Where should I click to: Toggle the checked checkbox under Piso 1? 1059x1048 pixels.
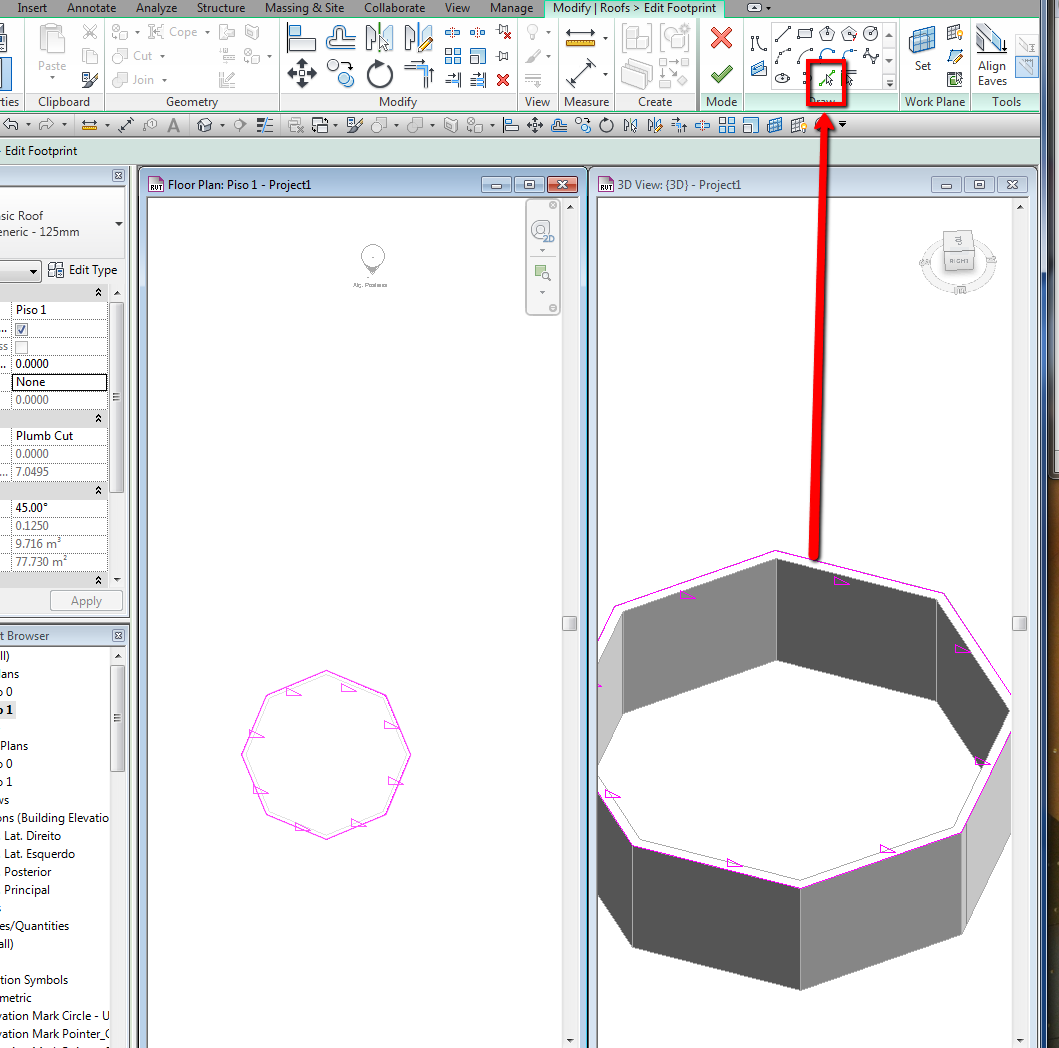(21, 329)
